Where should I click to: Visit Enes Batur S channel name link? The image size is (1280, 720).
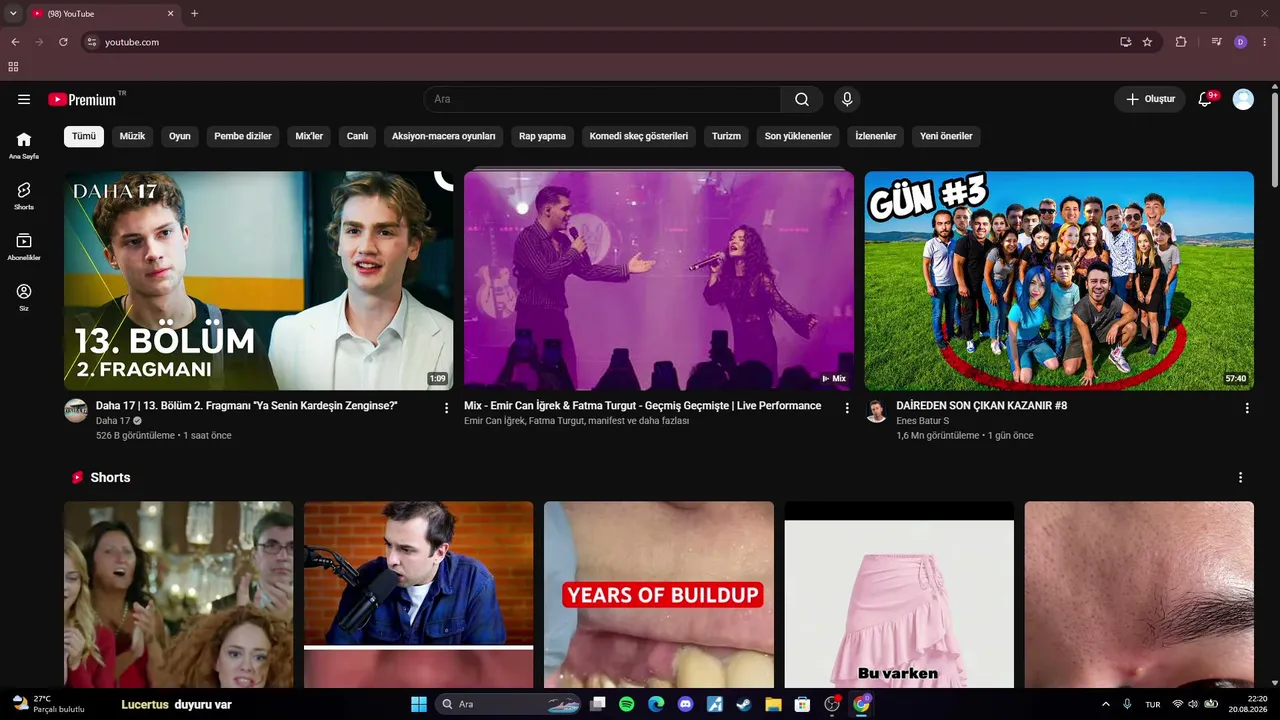[923, 421]
